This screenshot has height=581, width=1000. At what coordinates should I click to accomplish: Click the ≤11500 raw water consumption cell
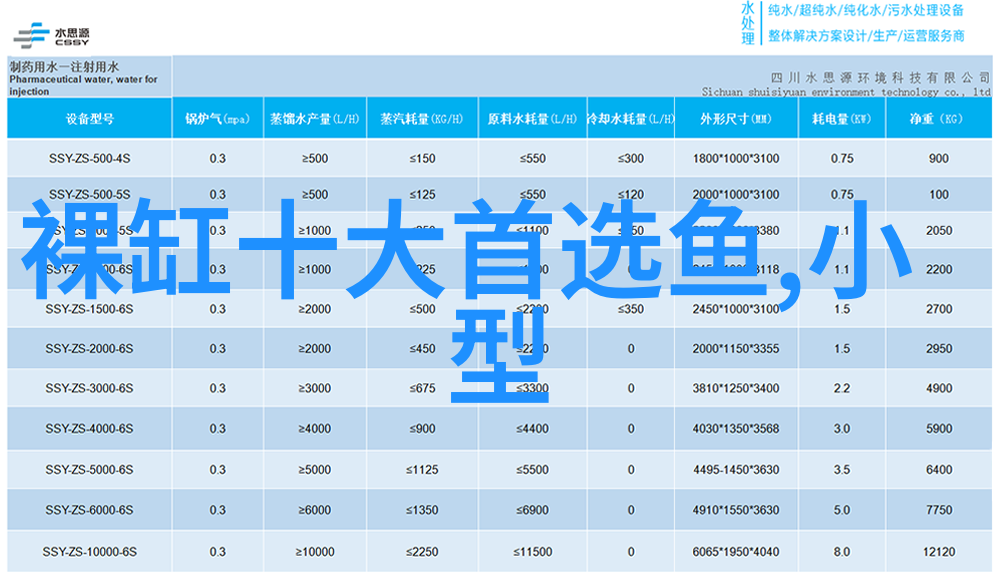tap(531, 552)
